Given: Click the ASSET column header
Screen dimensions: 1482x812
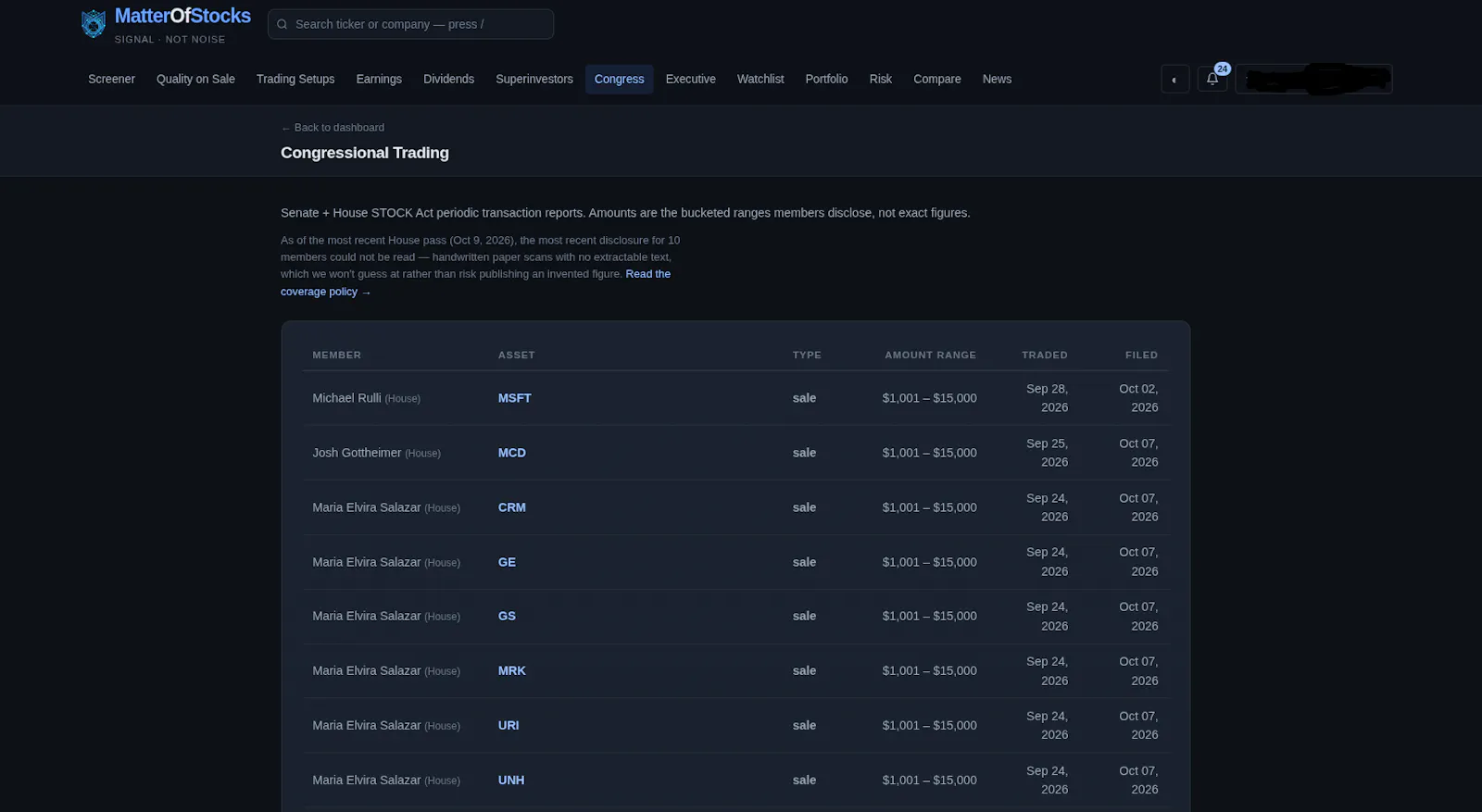Looking at the screenshot, I should pos(517,355).
